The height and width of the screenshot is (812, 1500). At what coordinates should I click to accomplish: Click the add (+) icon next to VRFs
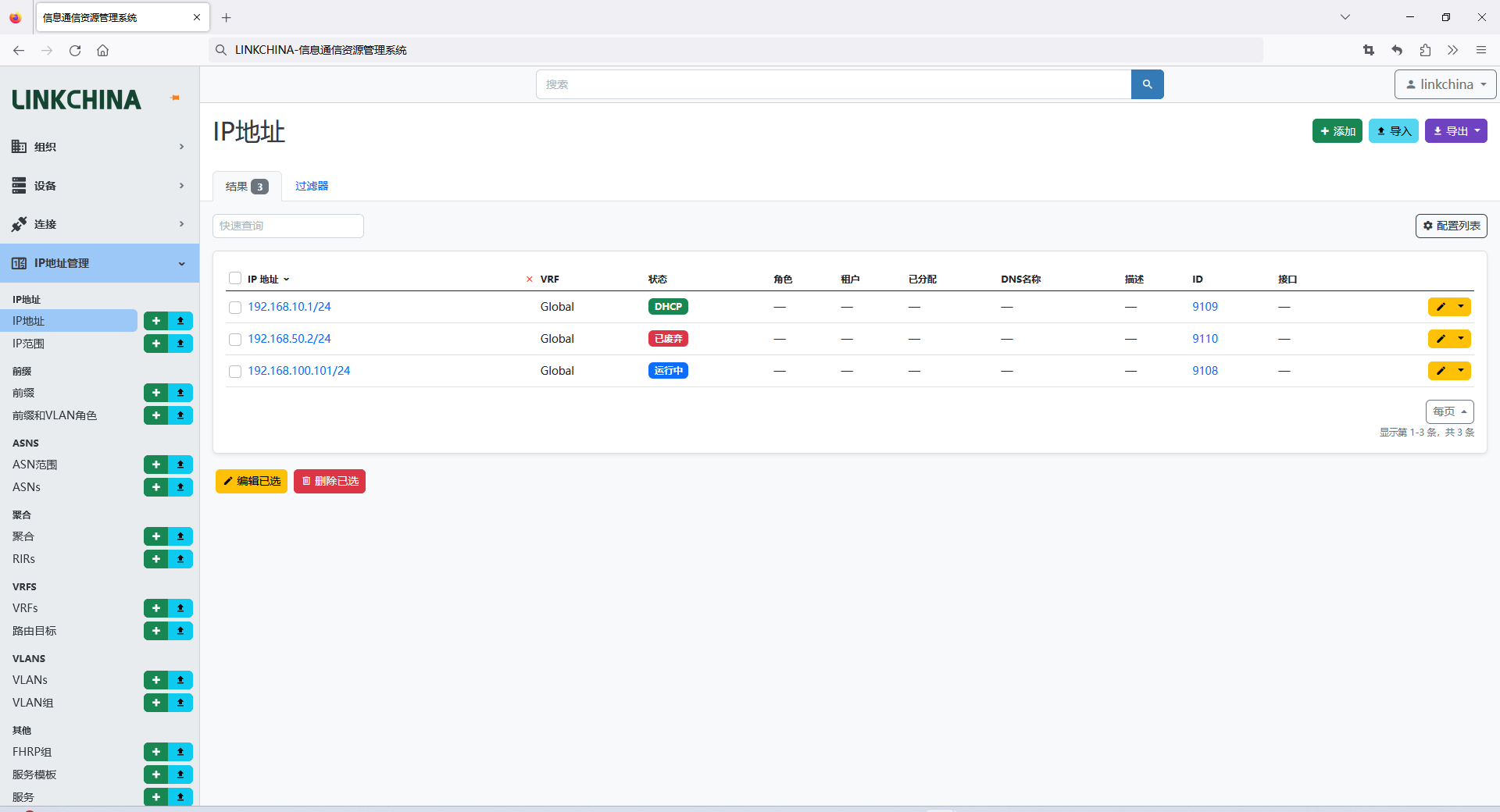(x=156, y=608)
